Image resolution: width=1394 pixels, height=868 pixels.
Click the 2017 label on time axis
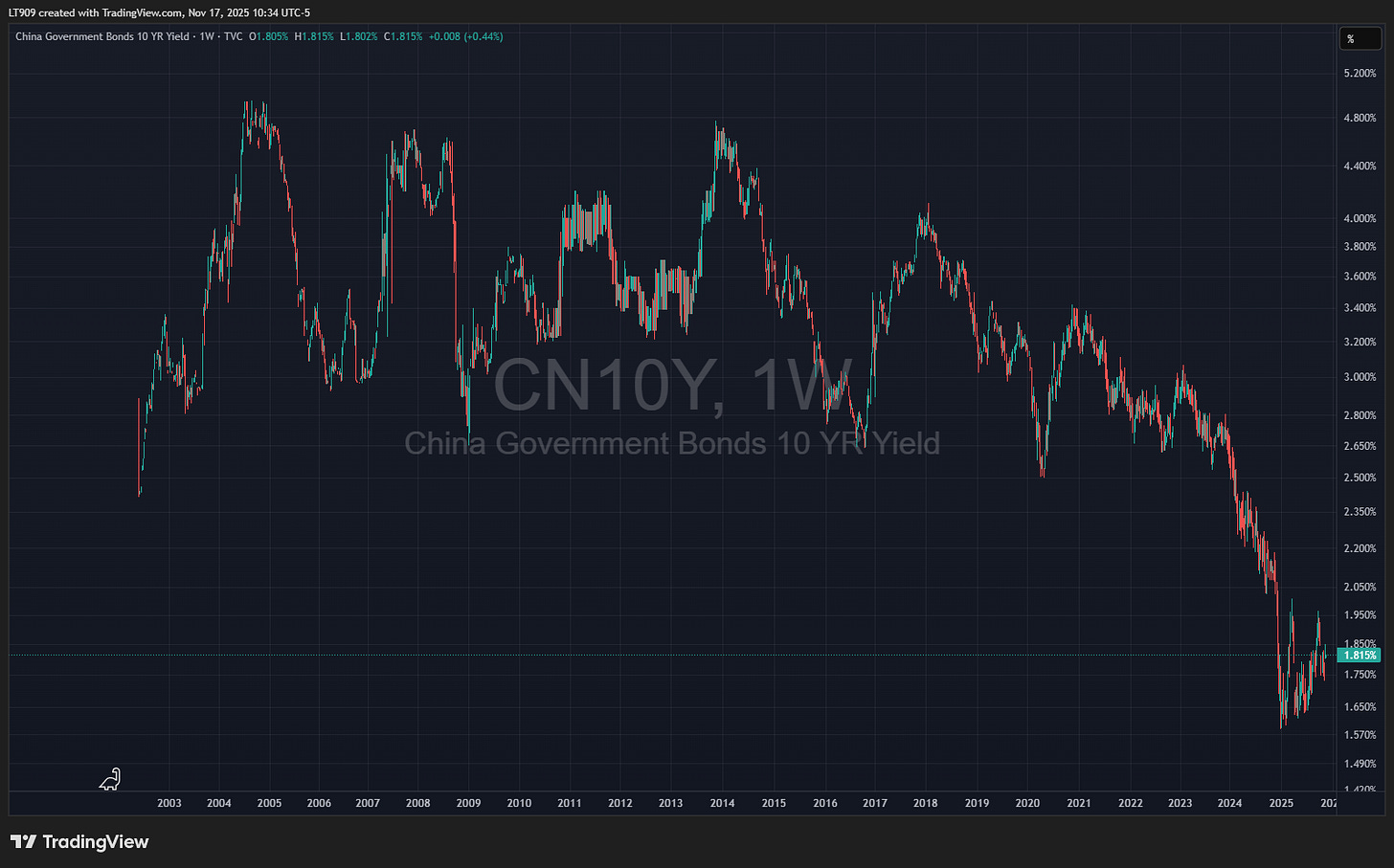pyautogui.click(x=874, y=803)
